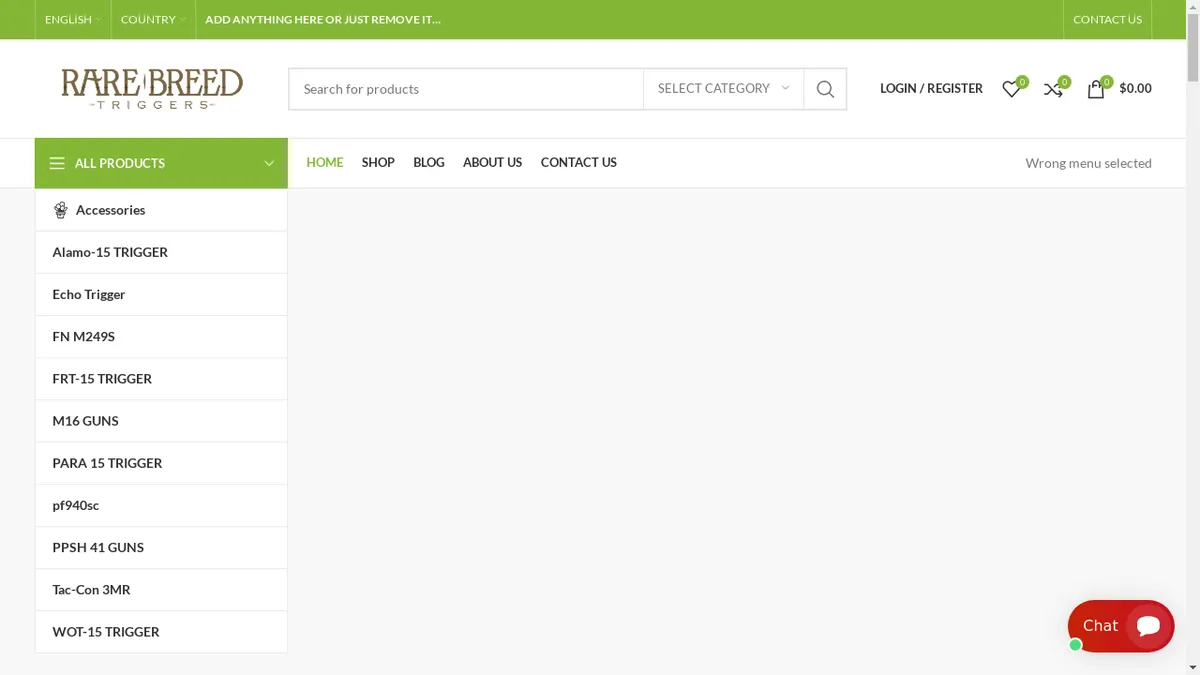
Task: Select the WOT-15 TRIGGER category
Action: click(x=161, y=632)
